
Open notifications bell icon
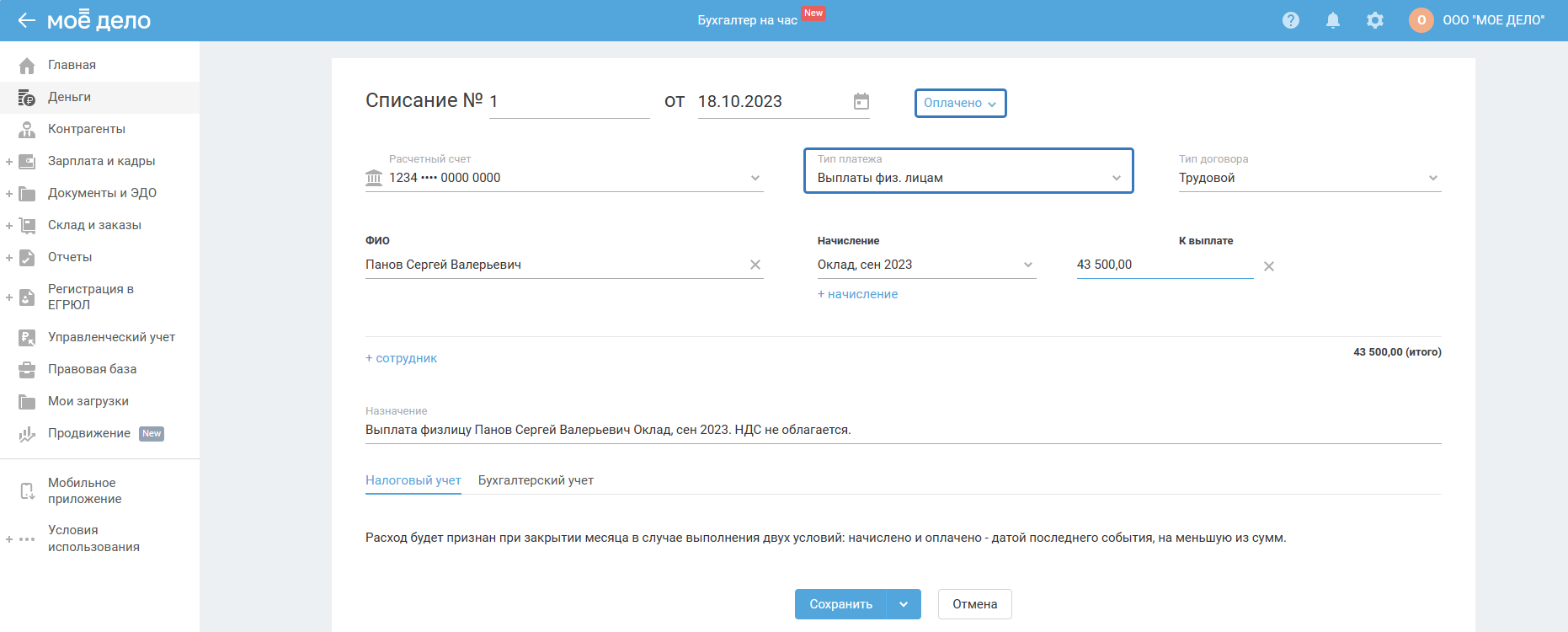point(1333,20)
